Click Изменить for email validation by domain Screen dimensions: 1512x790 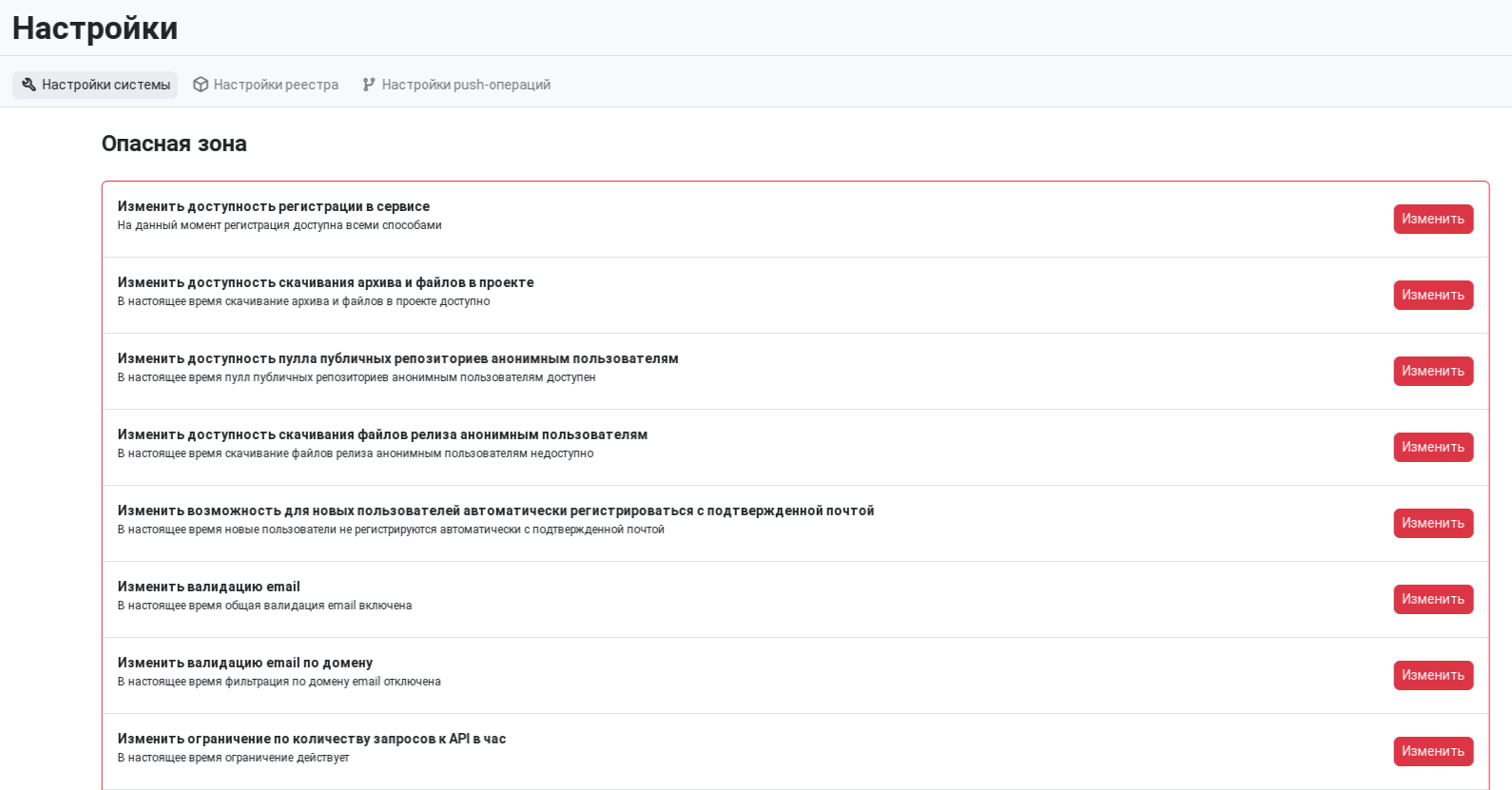[x=1433, y=675]
